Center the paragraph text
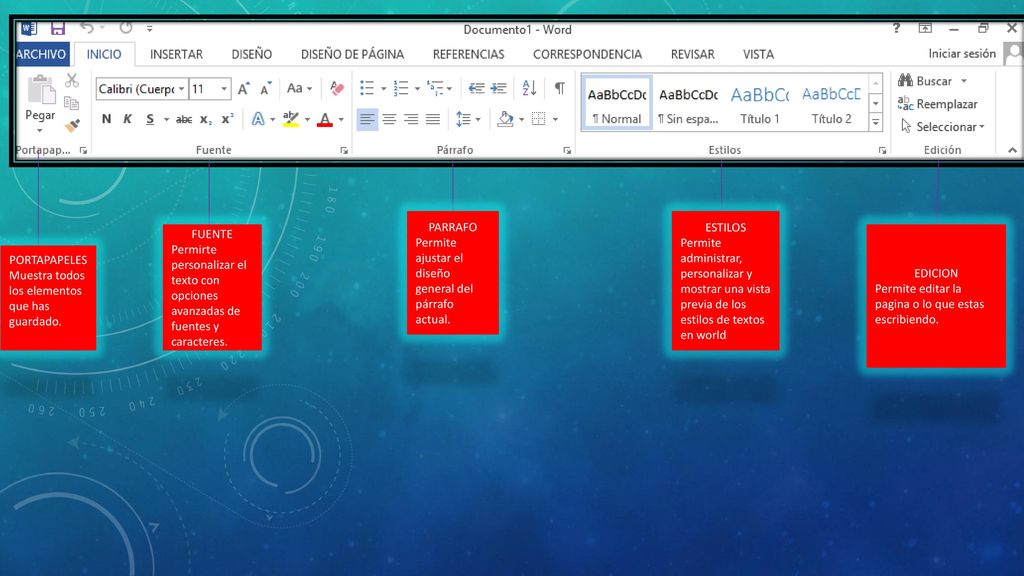 coord(389,120)
